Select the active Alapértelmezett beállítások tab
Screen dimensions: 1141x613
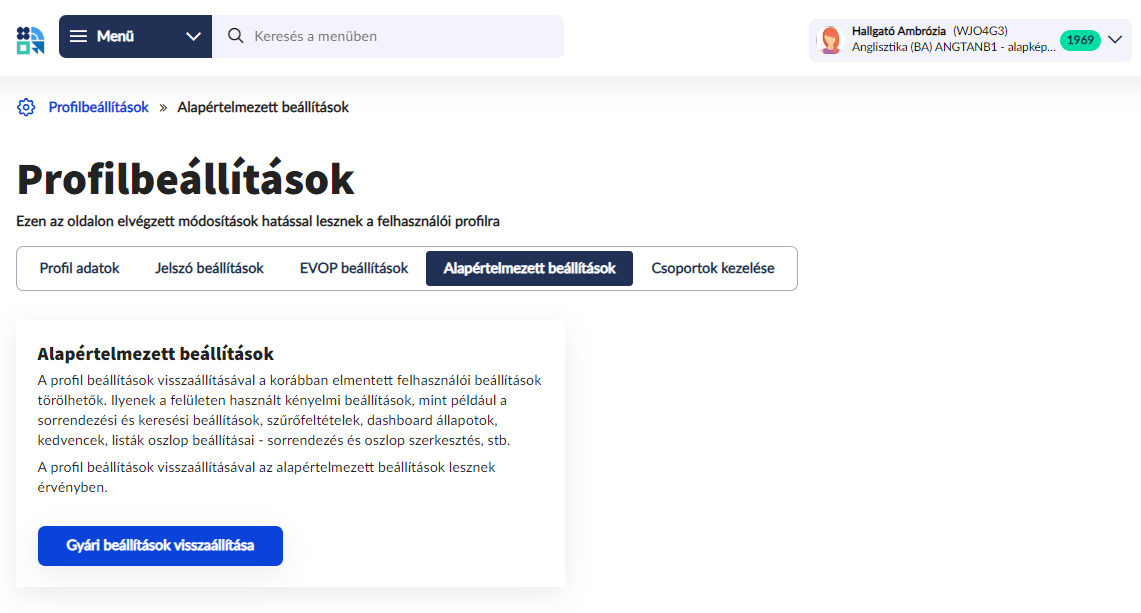point(529,268)
